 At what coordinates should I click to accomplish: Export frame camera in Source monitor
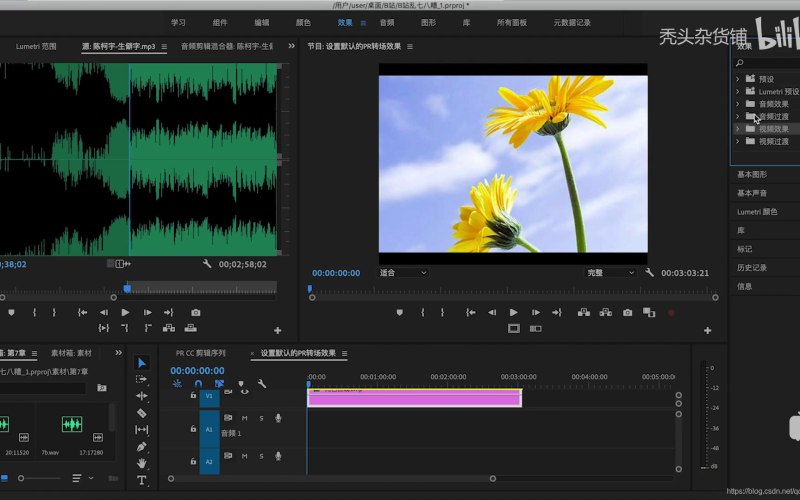pos(195,312)
